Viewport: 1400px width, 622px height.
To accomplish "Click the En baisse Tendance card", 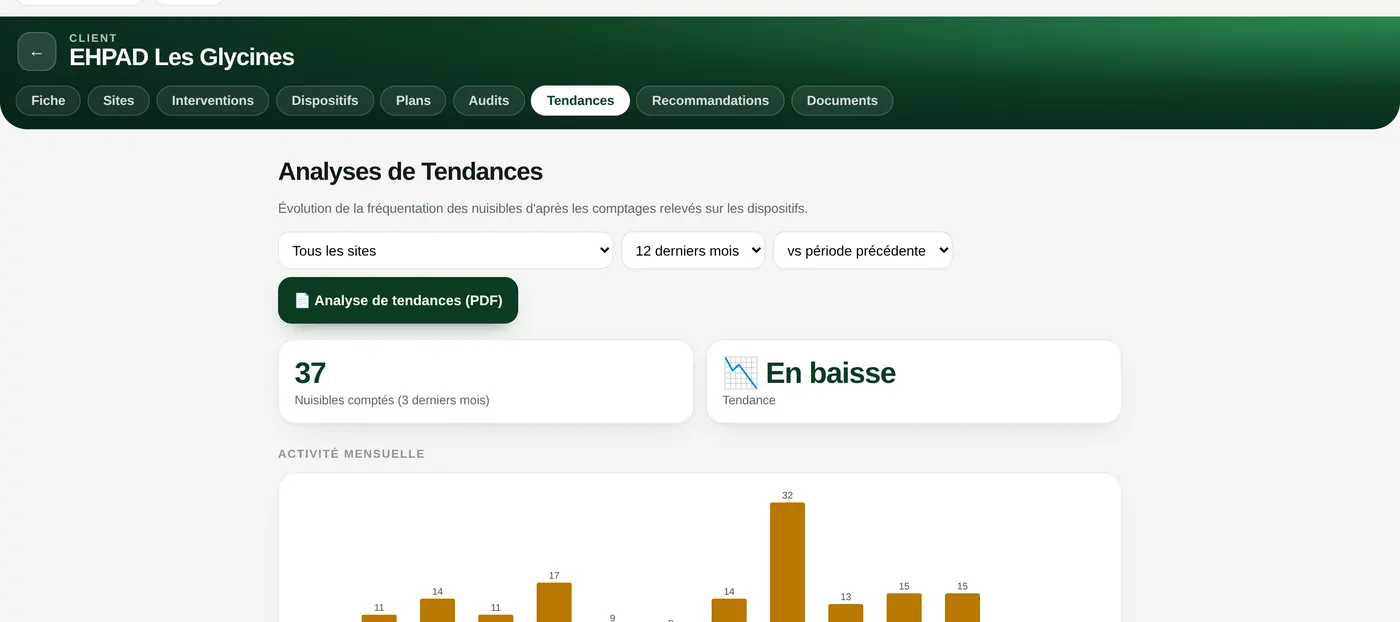I will pos(913,381).
